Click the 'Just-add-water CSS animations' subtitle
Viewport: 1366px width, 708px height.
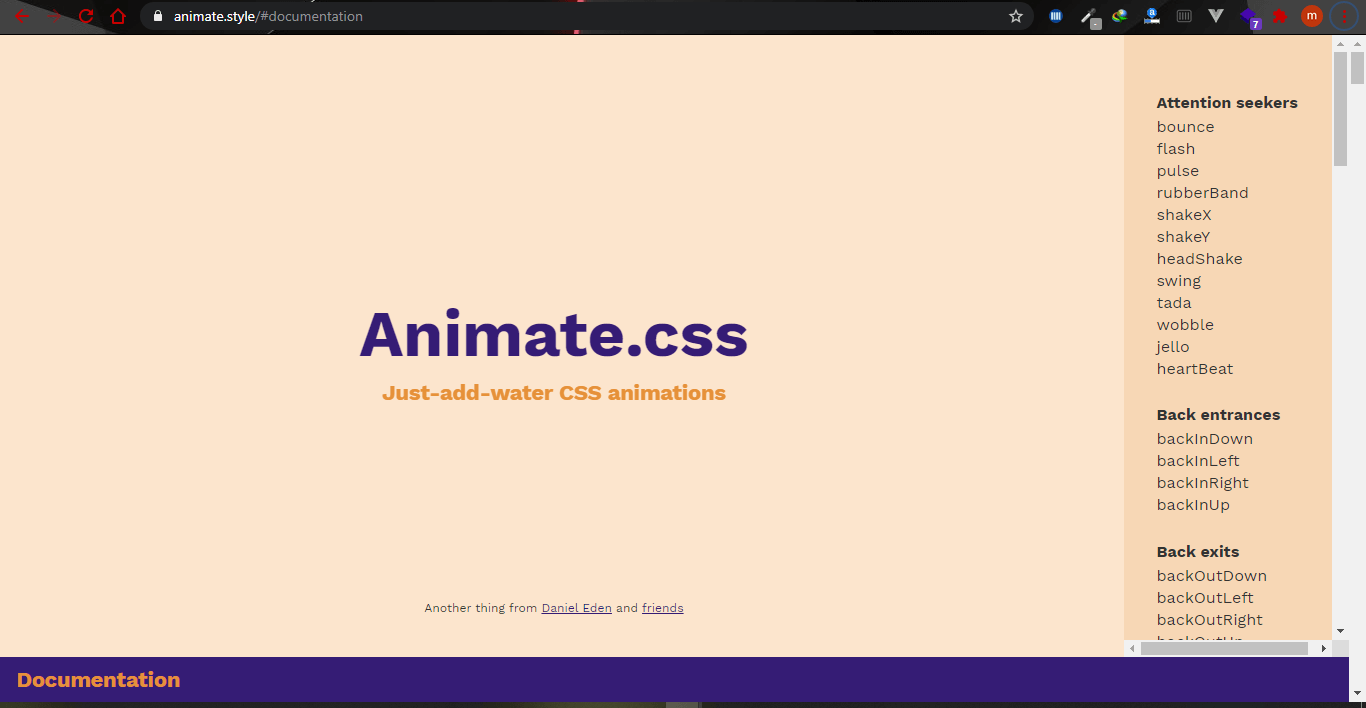[553, 393]
